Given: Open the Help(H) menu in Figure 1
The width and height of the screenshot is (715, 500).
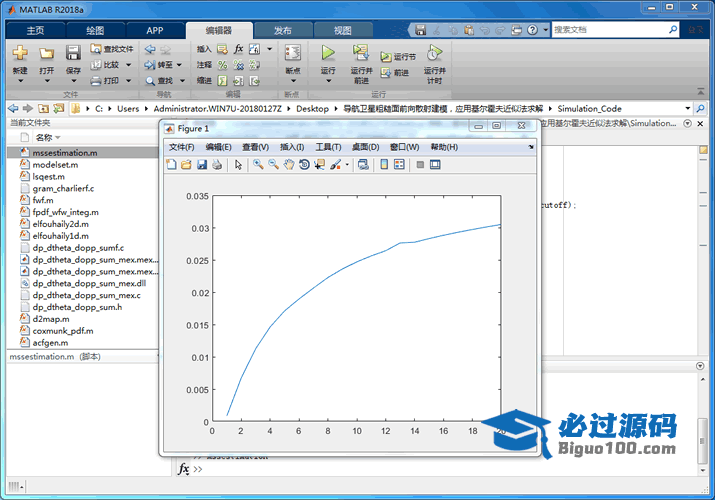Looking at the screenshot, I should click(444, 147).
